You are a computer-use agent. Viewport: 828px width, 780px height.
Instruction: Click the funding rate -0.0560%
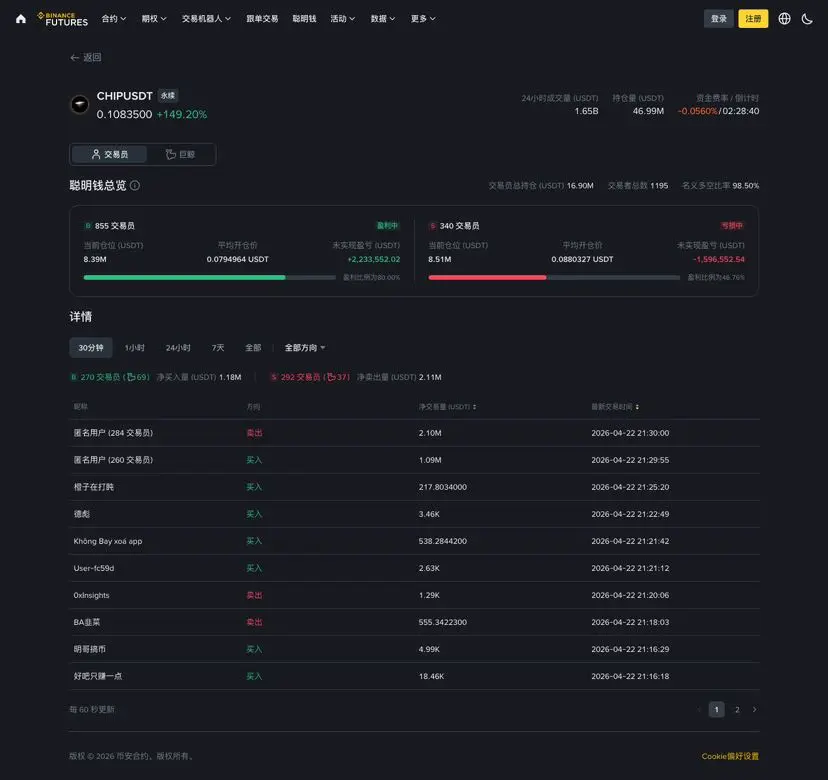[x=697, y=111]
